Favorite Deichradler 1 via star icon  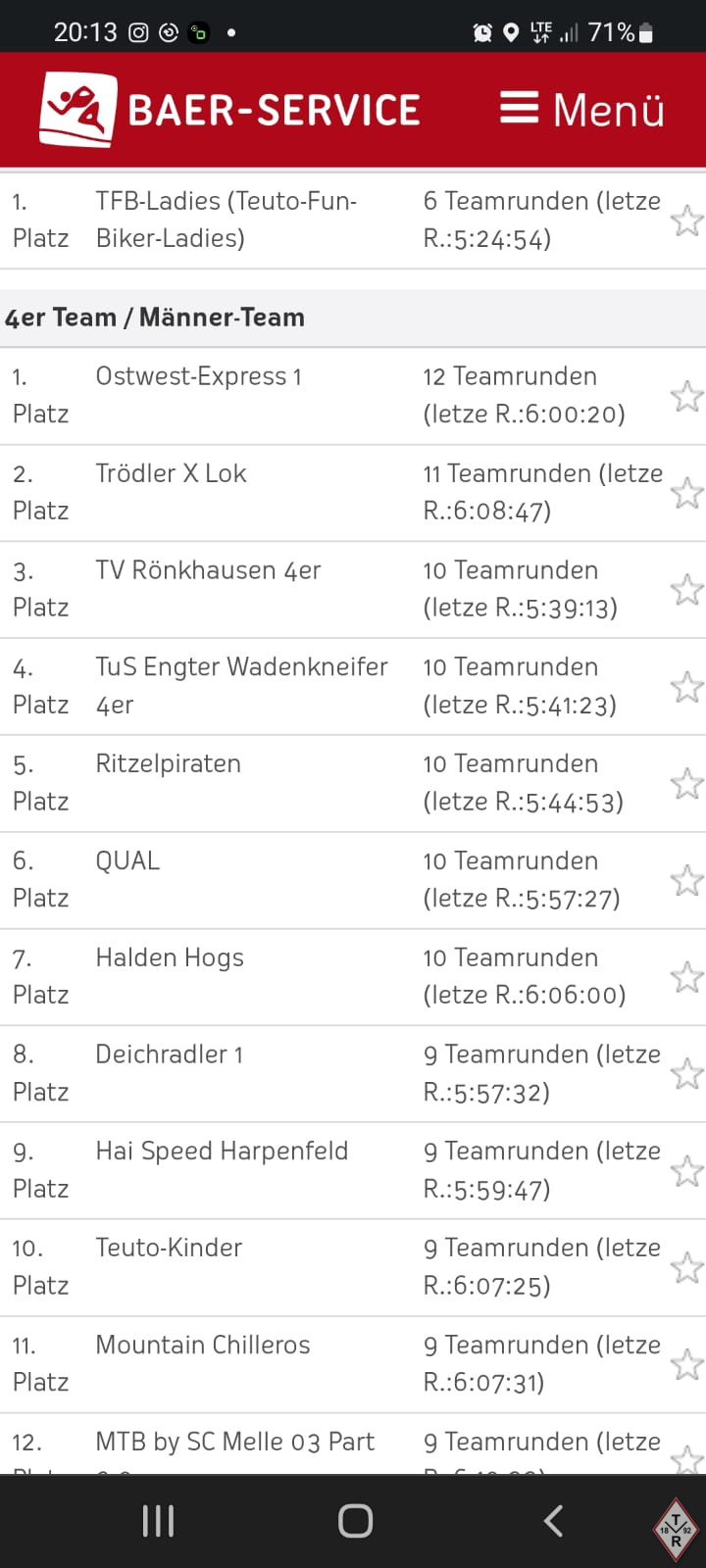click(x=686, y=1074)
